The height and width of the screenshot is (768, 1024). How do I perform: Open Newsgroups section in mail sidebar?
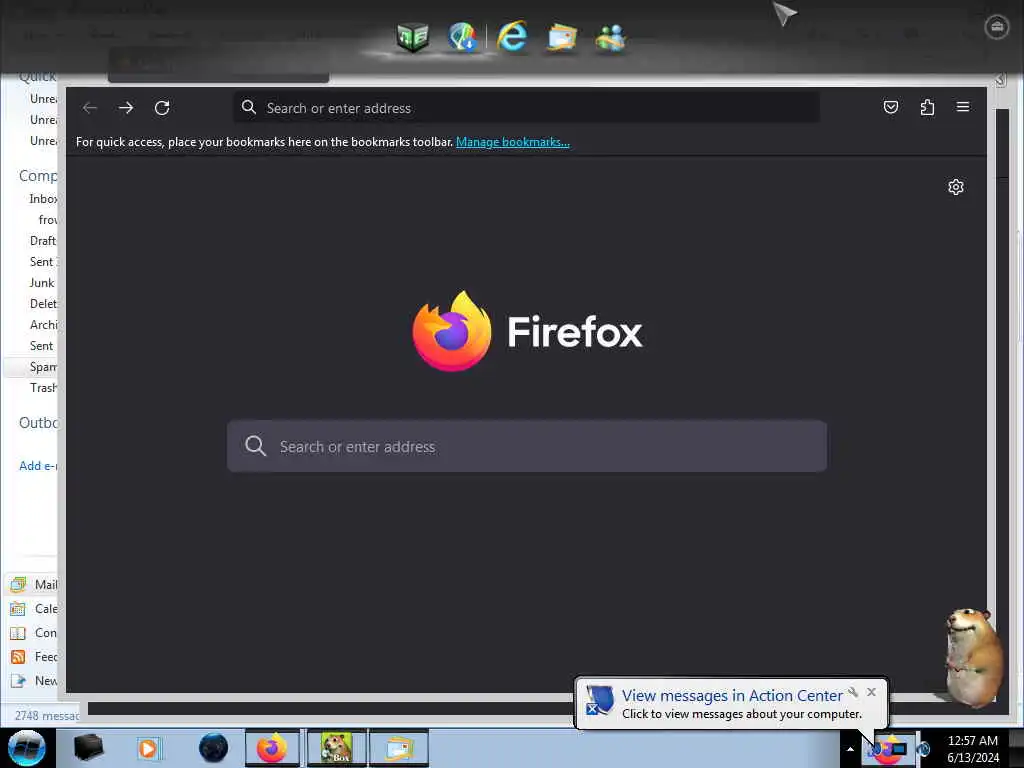[x=33, y=681]
